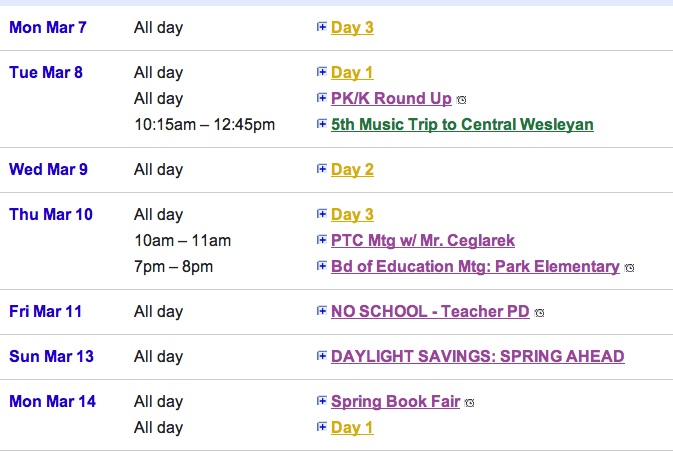Expand the PTC Mtg w/ Mr. Ceglarek entry
This screenshot has width=673, height=451.
(321, 240)
